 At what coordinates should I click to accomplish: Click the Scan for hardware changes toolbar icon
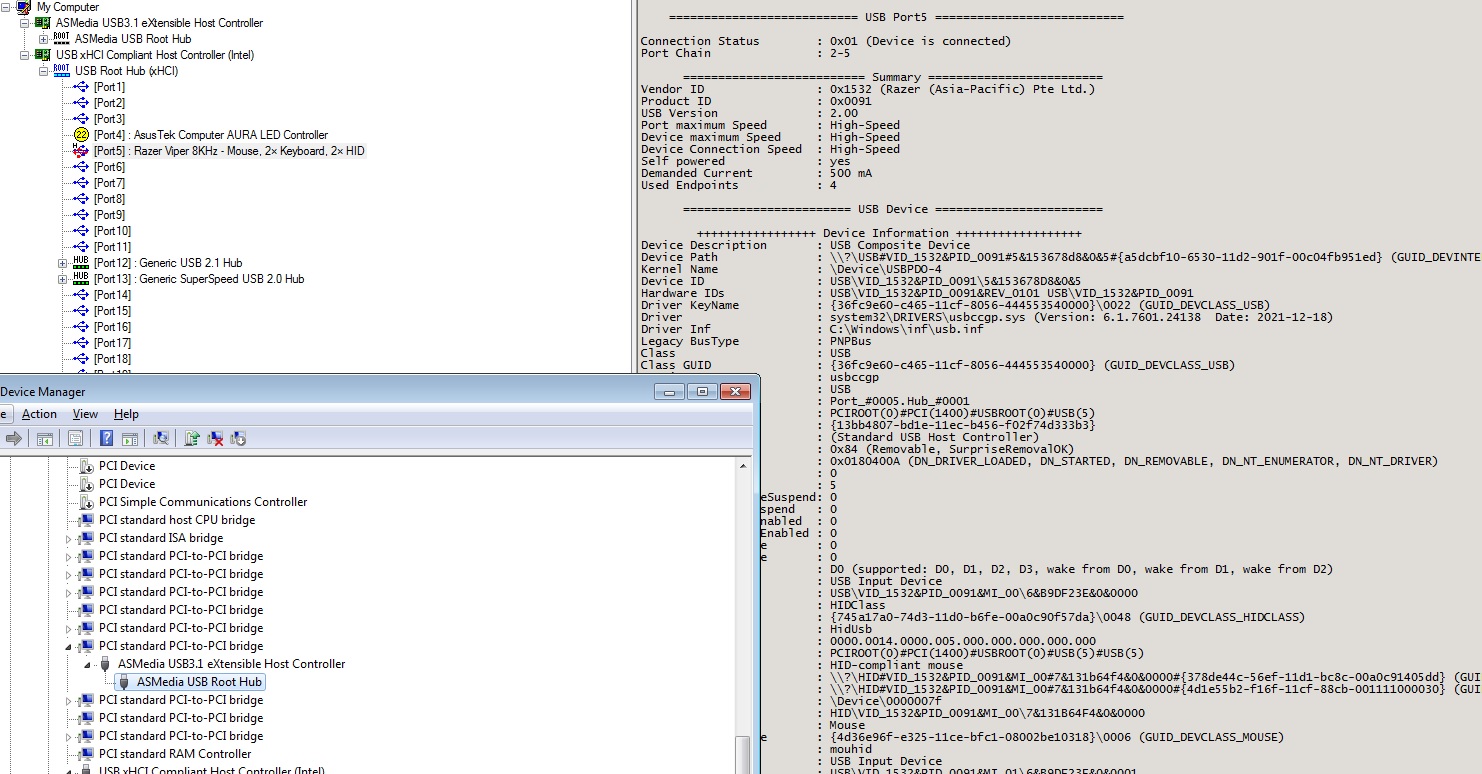[161, 438]
